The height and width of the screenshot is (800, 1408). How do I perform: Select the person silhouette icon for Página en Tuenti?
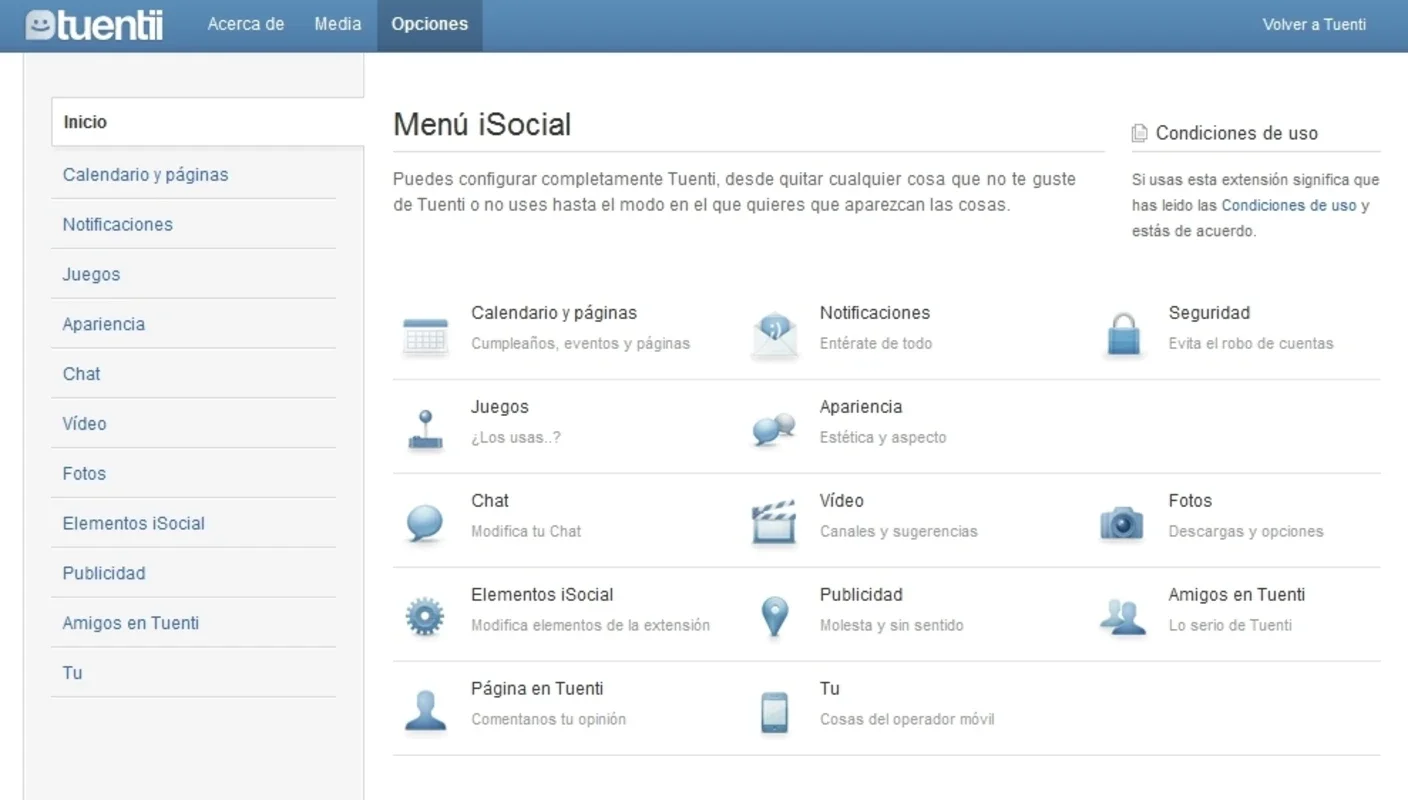tap(425, 710)
